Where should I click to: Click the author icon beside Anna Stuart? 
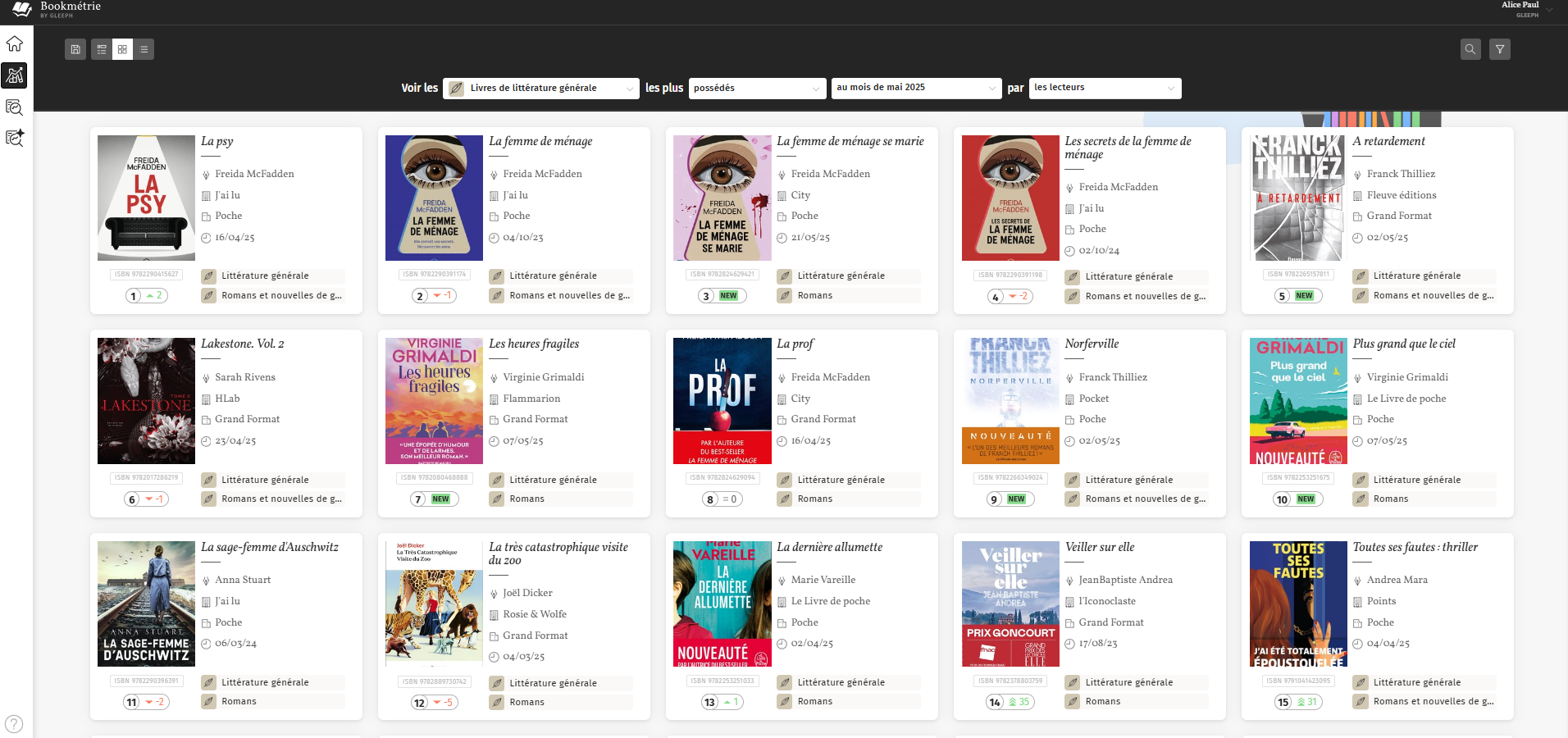coord(207,581)
